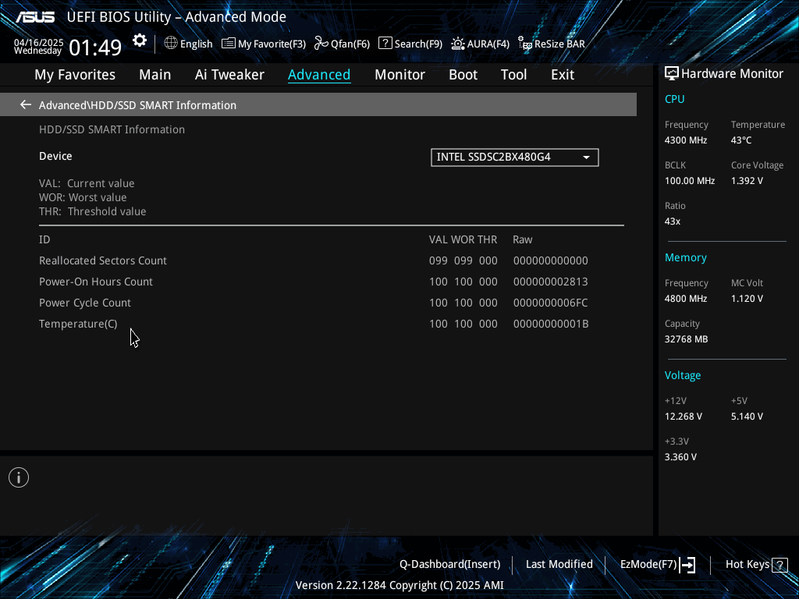Viewport: 799px width, 599px height.
Task: Click the Hot Keys question mark icon
Action: pyautogui.click(x=780, y=565)
